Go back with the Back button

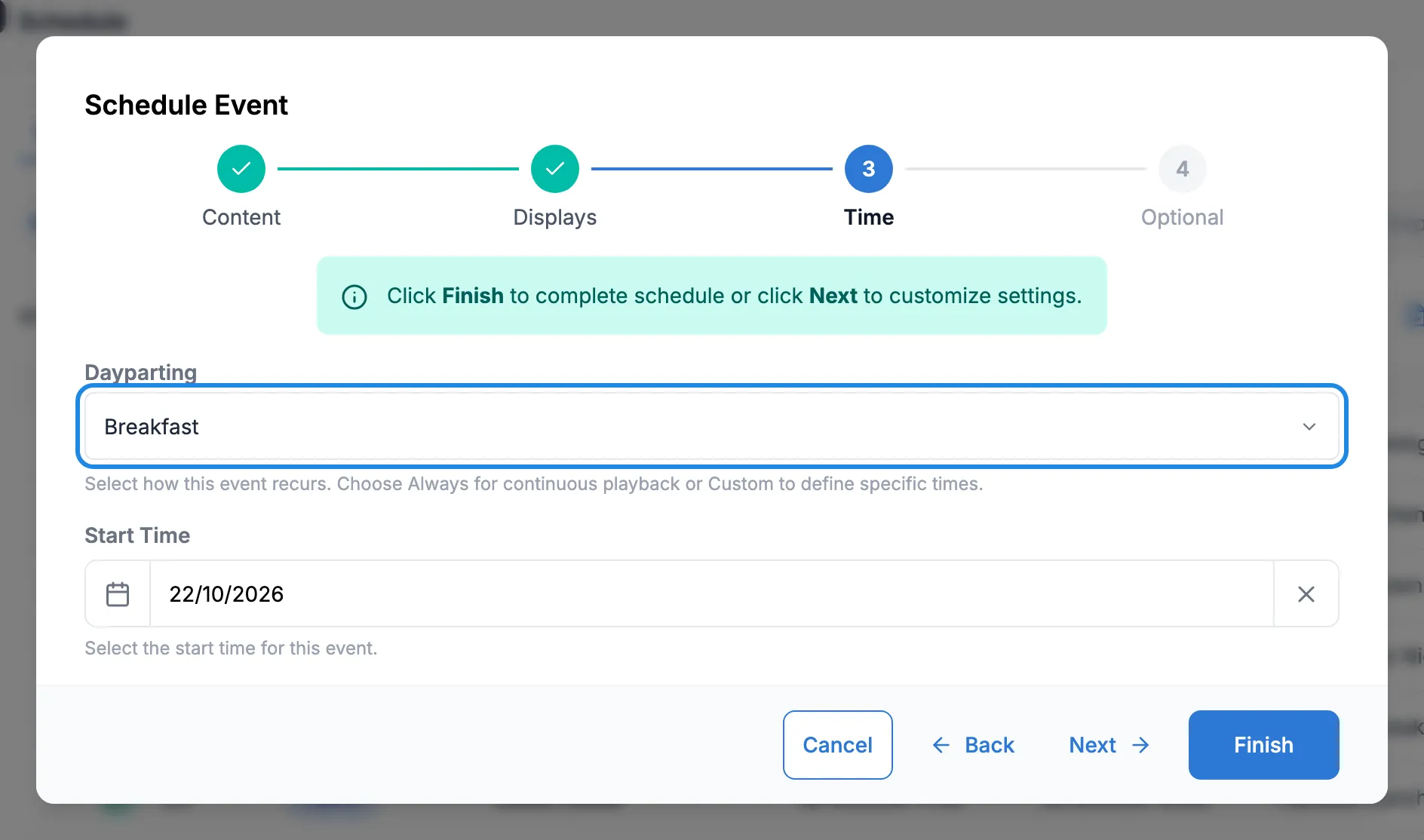pyautogui.click(x=973, y=745)
